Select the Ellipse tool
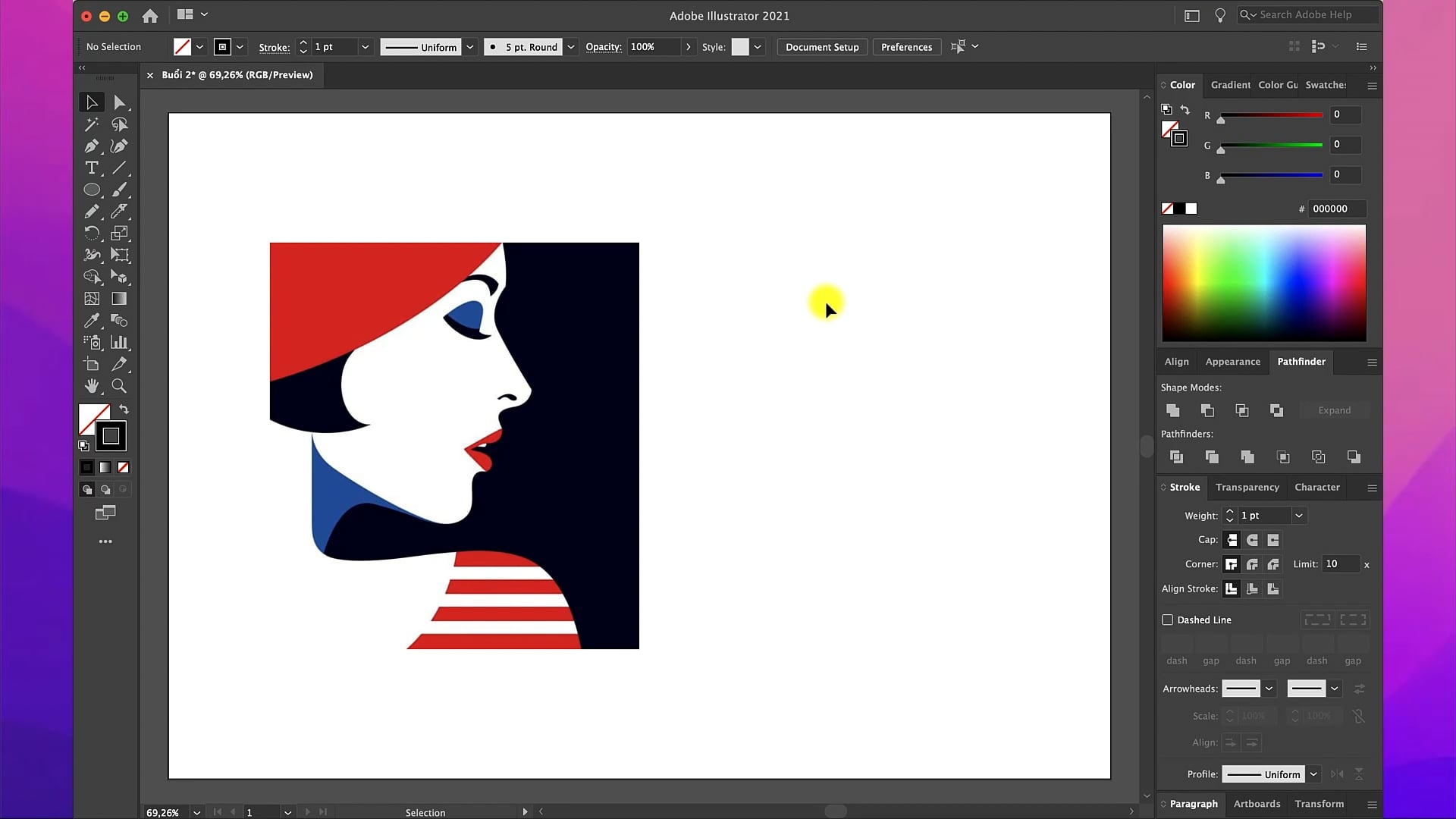This screenshot has width=1456, height=819. click(92, 190)
